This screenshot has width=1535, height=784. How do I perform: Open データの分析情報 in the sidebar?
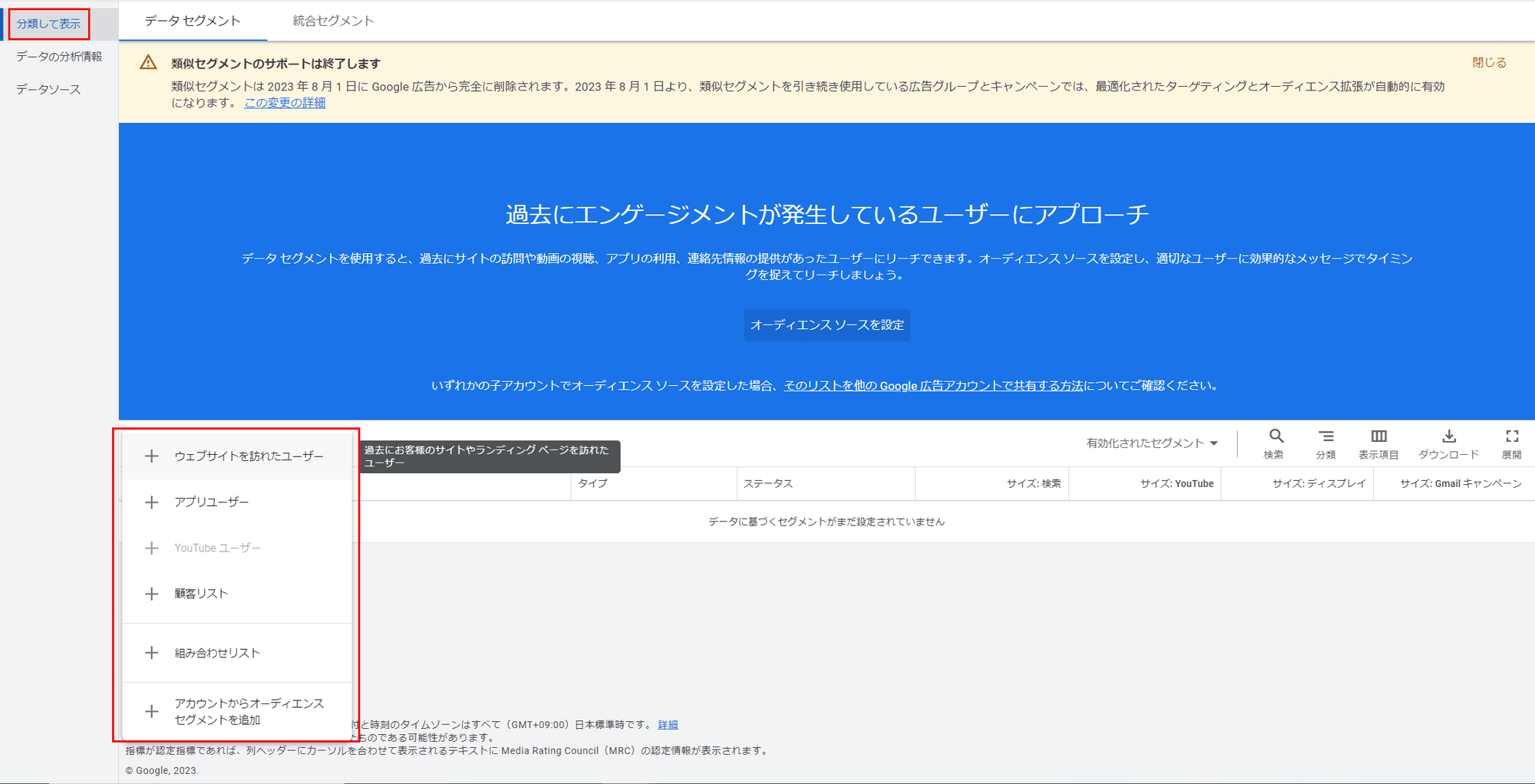point(59,57)
